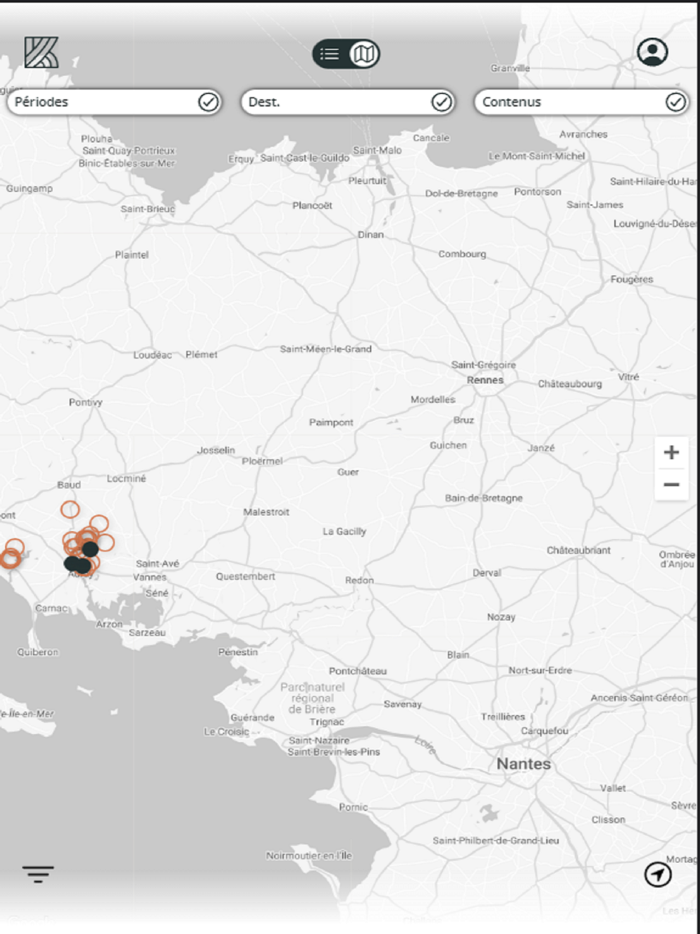700x934 pixels.
Task: Click the Pontivy label
Action: [85, 403]
